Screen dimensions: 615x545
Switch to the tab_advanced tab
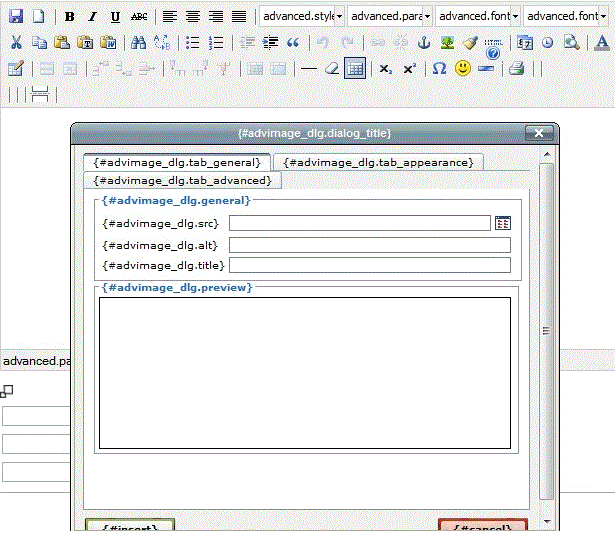point(182,180)
